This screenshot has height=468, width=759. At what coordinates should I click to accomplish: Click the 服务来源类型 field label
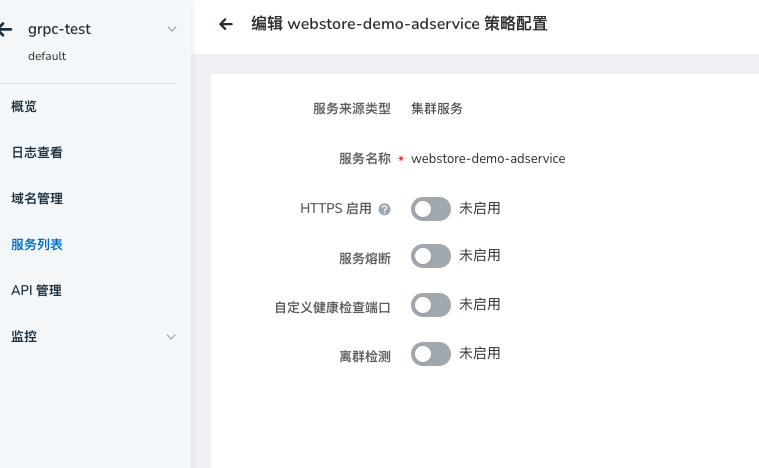pos(351,109)
